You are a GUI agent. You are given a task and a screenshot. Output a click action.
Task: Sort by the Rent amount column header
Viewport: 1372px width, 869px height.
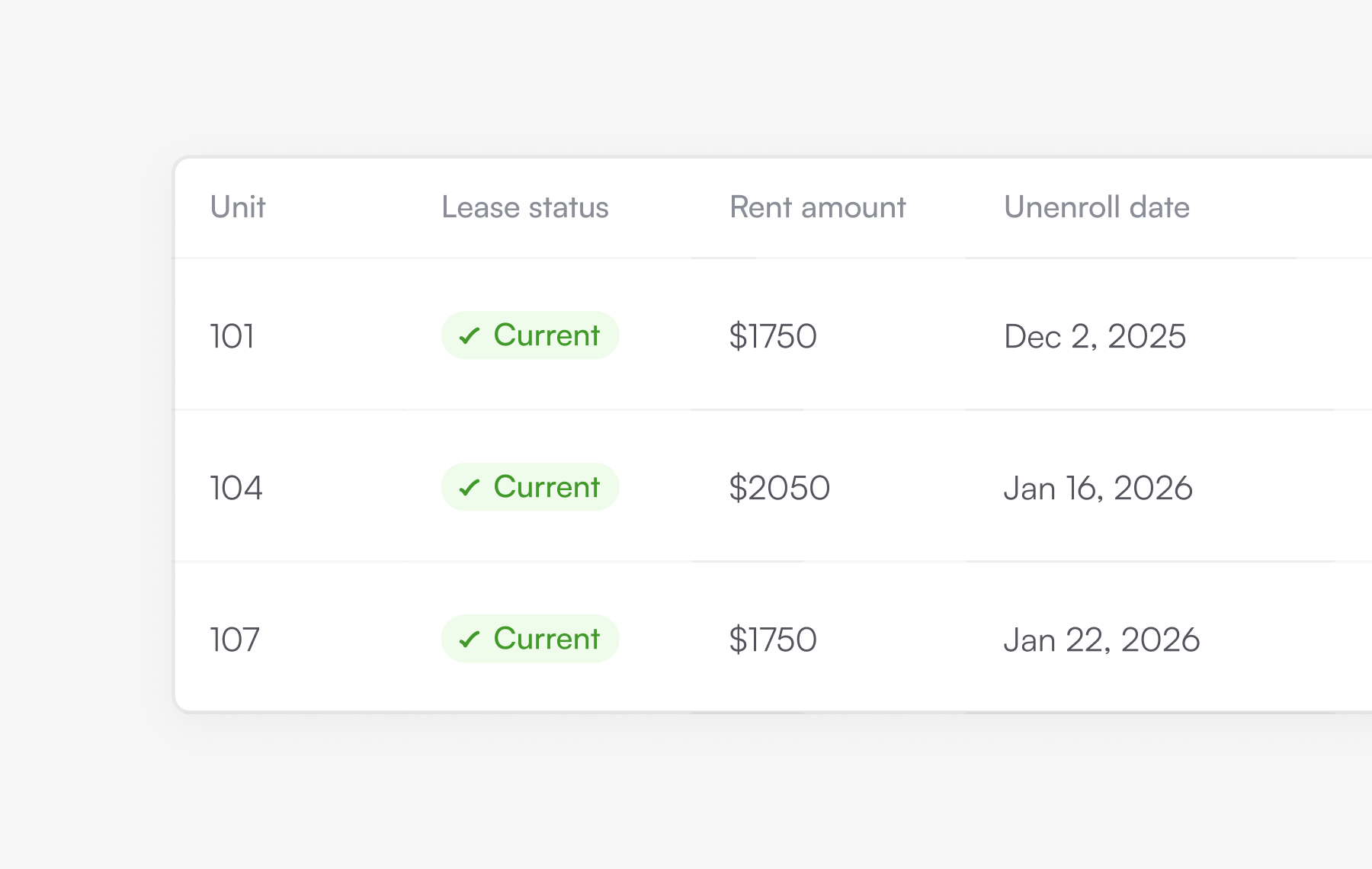(x=818, y=207)
